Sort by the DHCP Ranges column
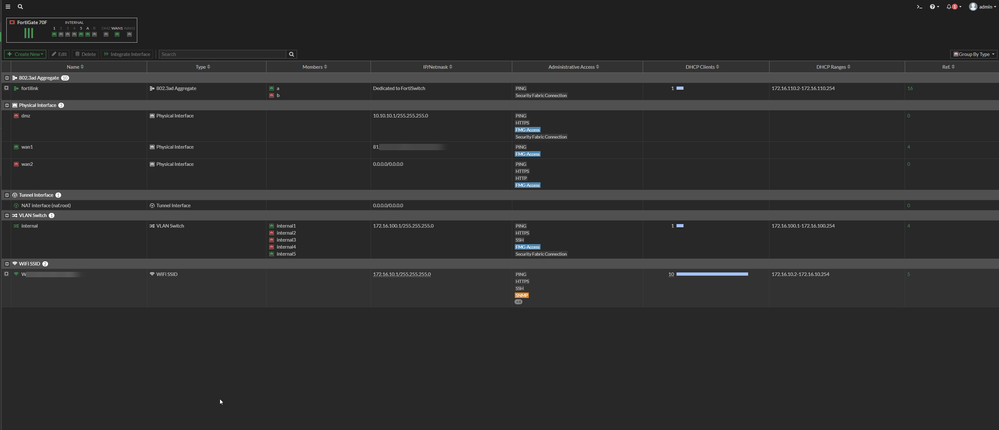The height and width of the screenshot is (430, 999). pyautogui.click(x=833, y=66)
